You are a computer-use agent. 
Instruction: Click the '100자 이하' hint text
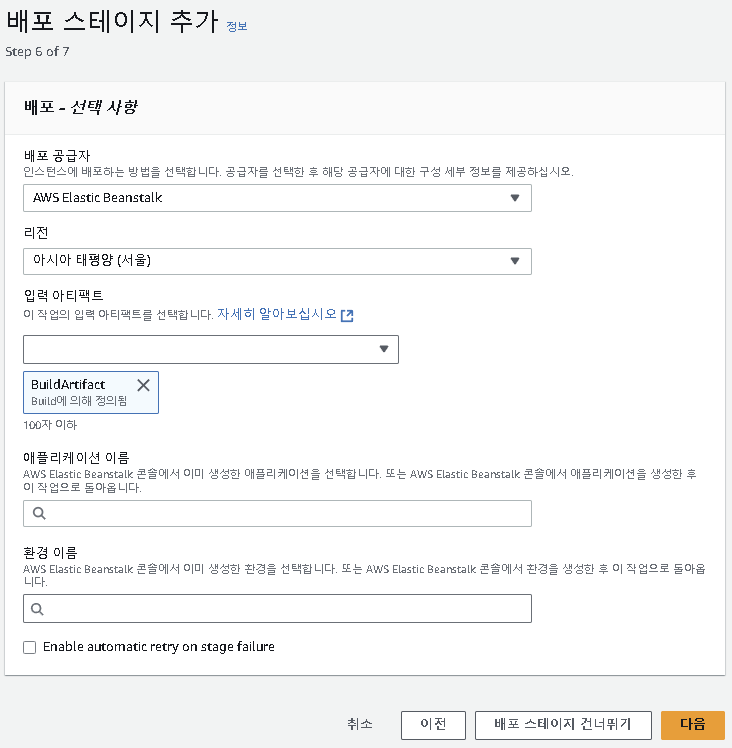(x=50, y=425)
